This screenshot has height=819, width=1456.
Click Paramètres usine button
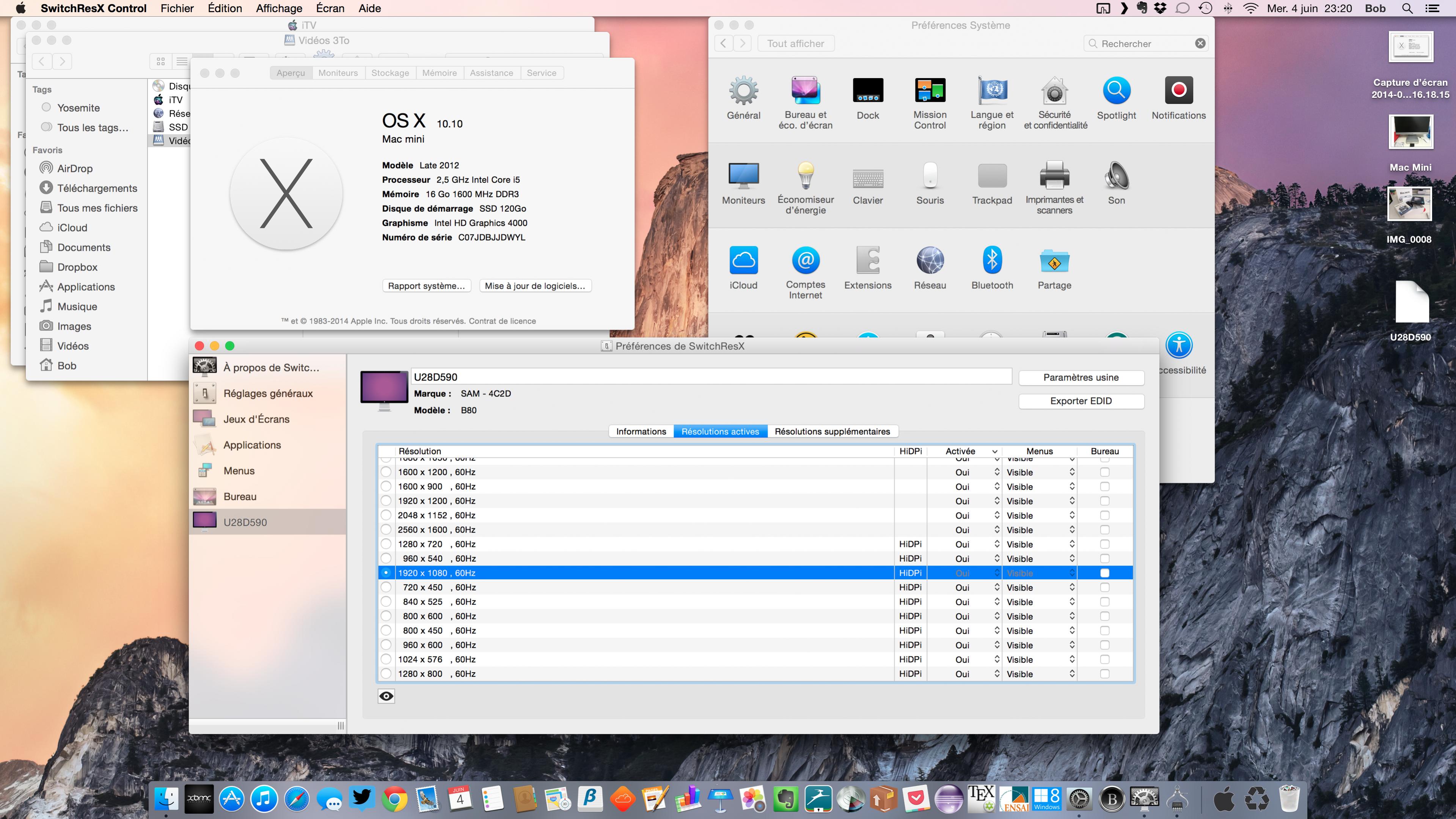pyautogui.click(x=1081, y=377)
